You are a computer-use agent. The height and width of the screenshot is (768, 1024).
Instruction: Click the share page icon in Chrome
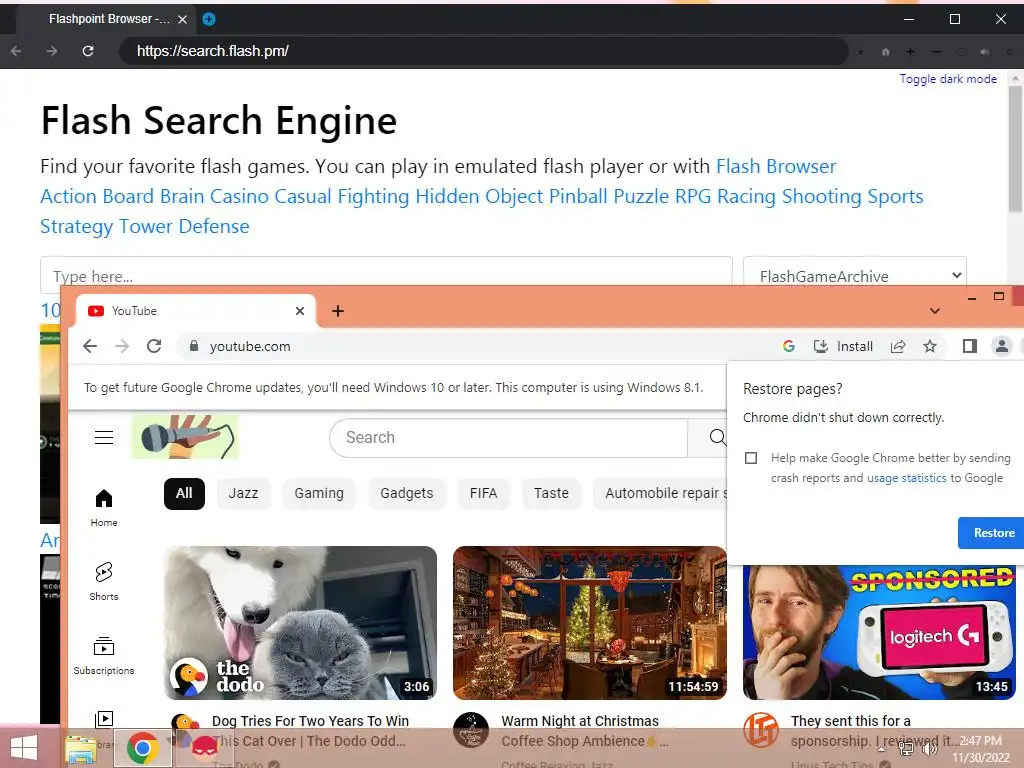(x=899, y=346)
